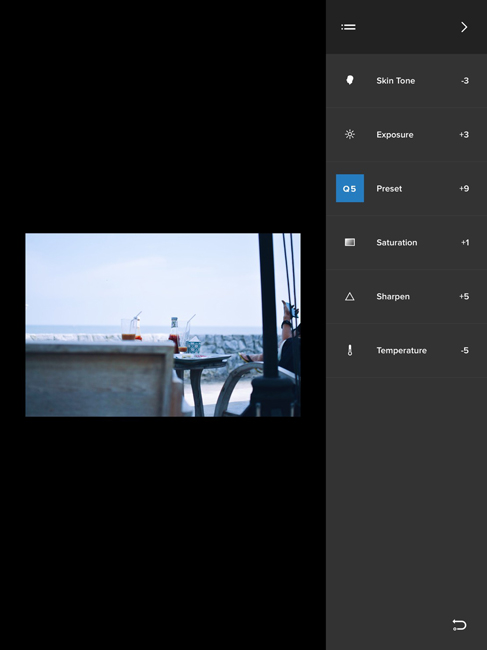Image resolution: width=487 pixels, height=650 pixels.
Task: Click the Skin Tone -3 value
Action: pyautogui.click(x=465, y=80)
